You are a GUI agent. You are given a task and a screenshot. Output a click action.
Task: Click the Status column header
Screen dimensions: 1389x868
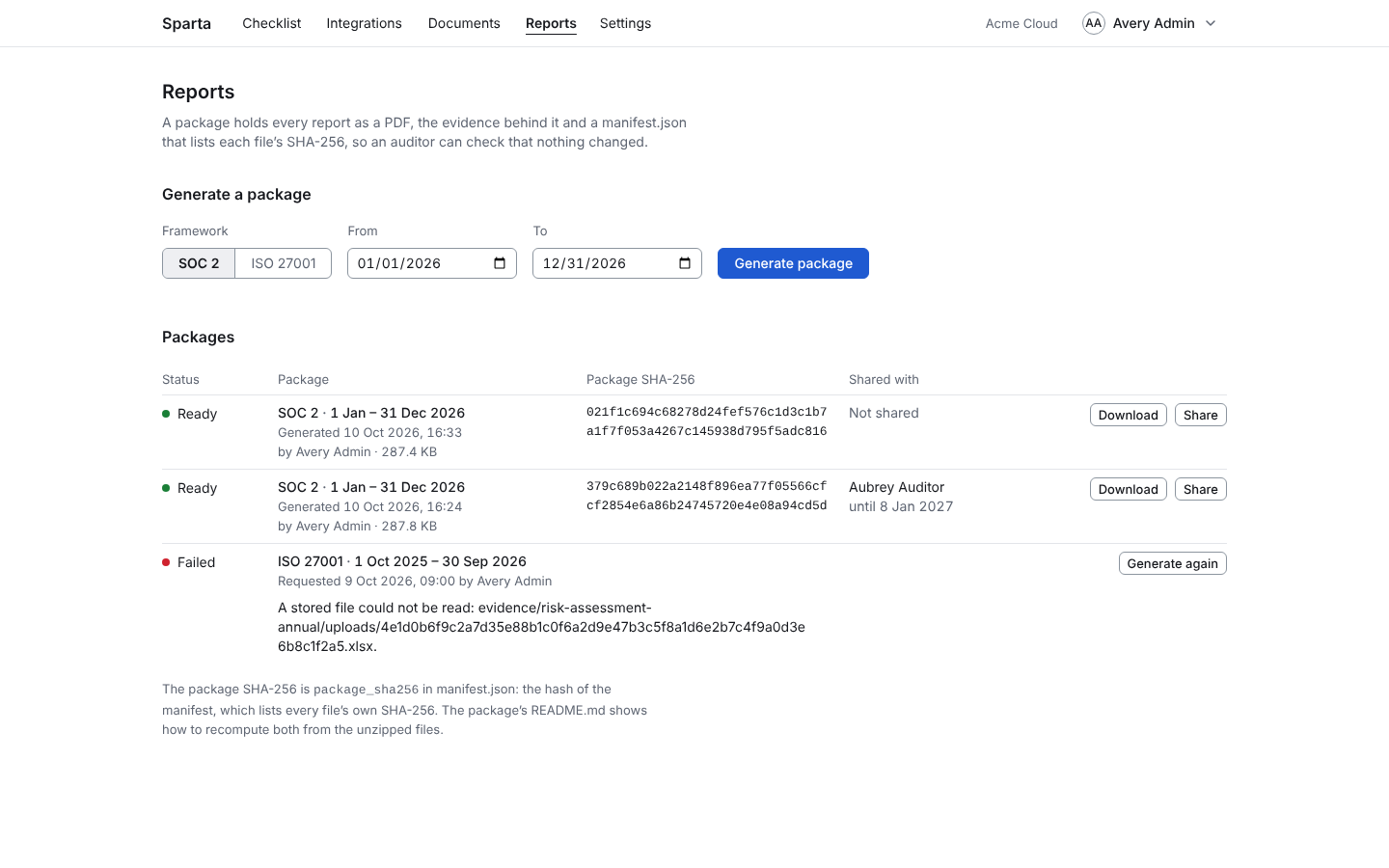pos(180,379)
